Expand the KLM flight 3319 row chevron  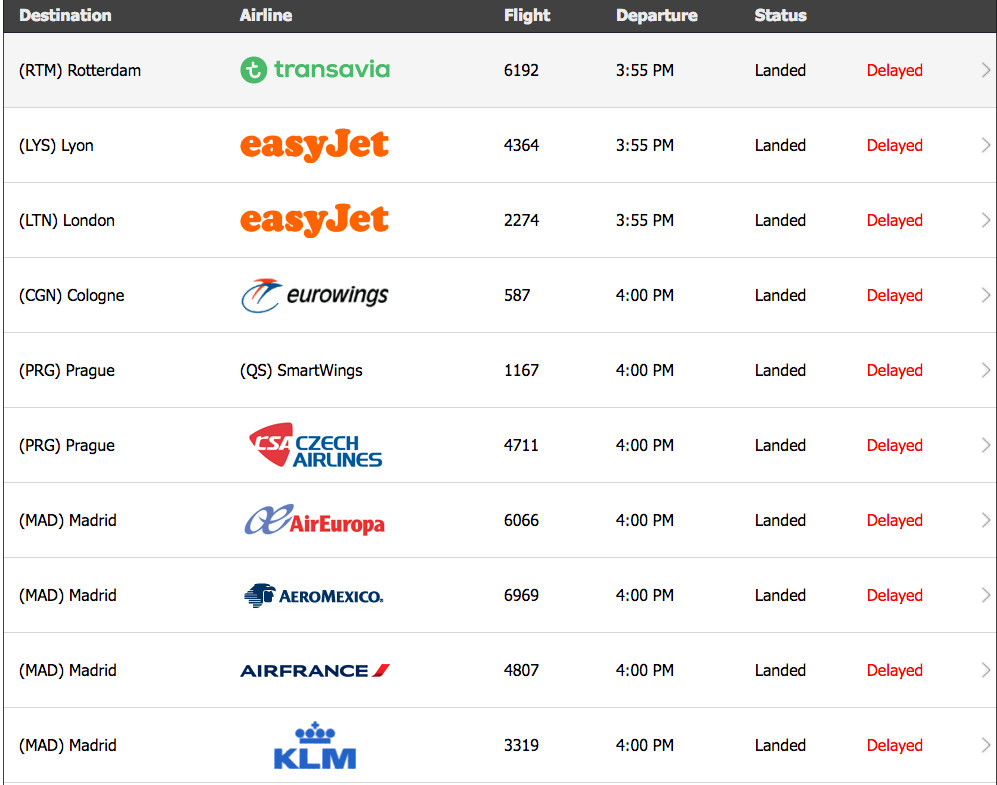coord(986,745)
